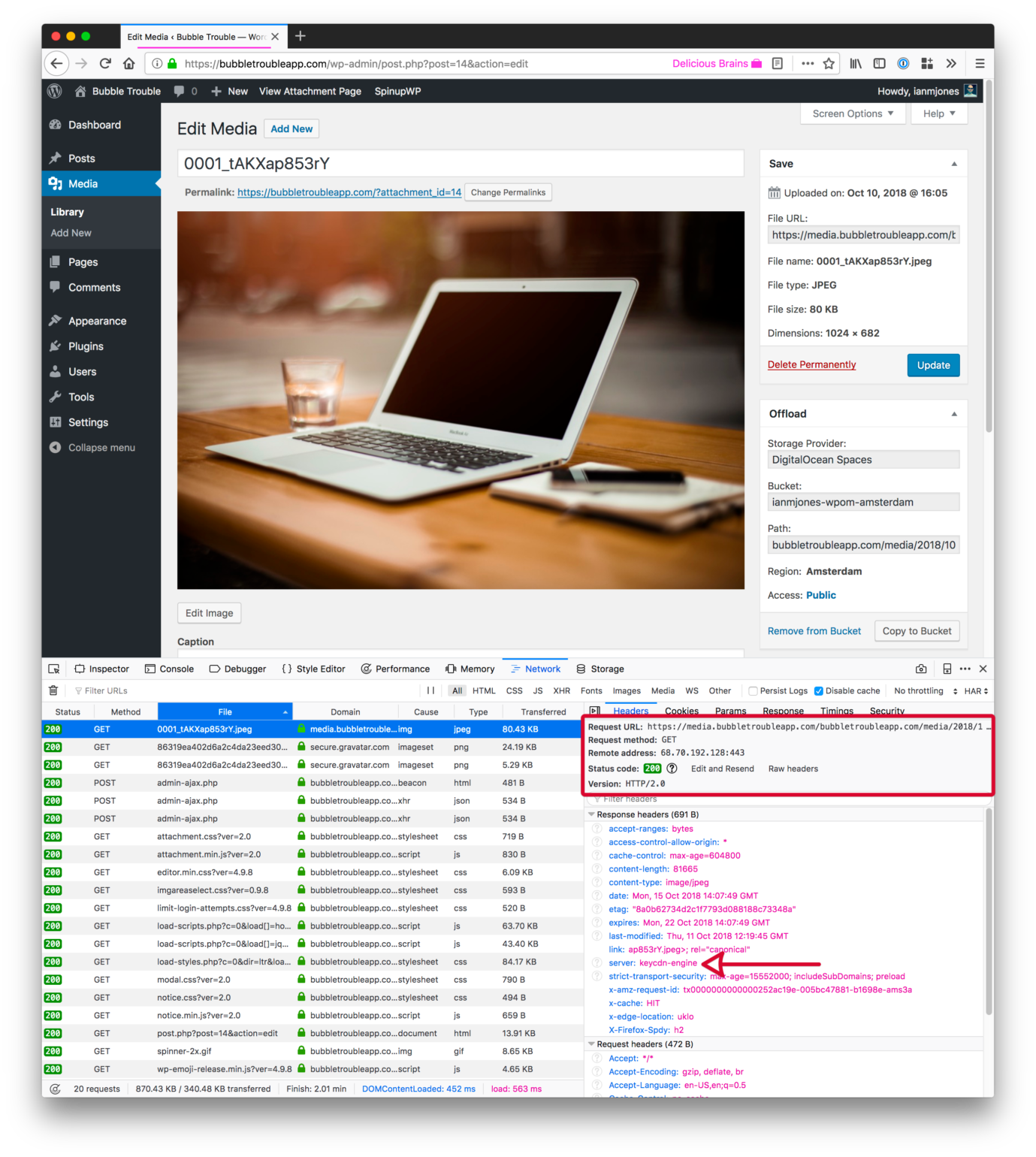The image size is (1036, 1157).
Task: Open reader view icon in address bar
Action: (778, 64)
